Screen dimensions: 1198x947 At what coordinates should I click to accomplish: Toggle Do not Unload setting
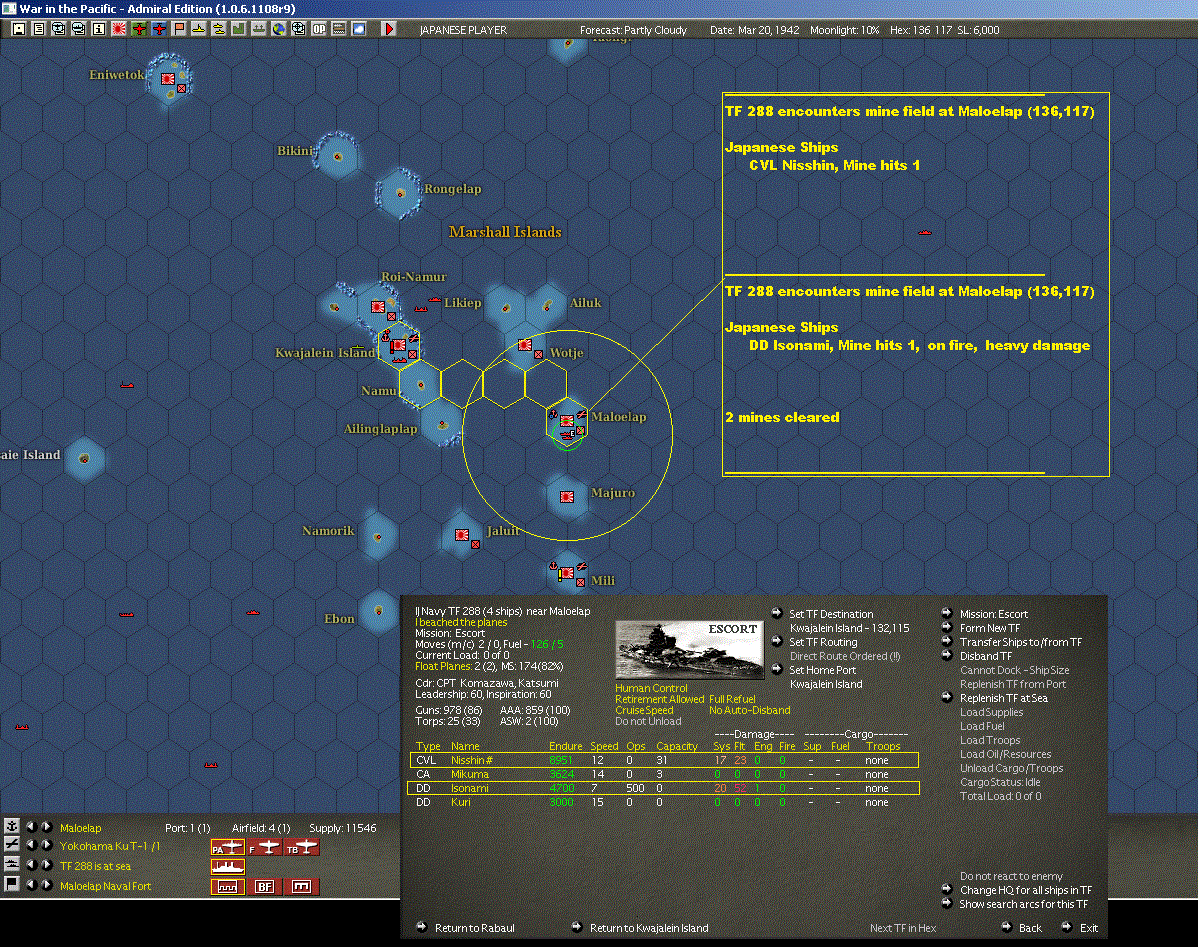pyautogui.click(x=648, y=721)
